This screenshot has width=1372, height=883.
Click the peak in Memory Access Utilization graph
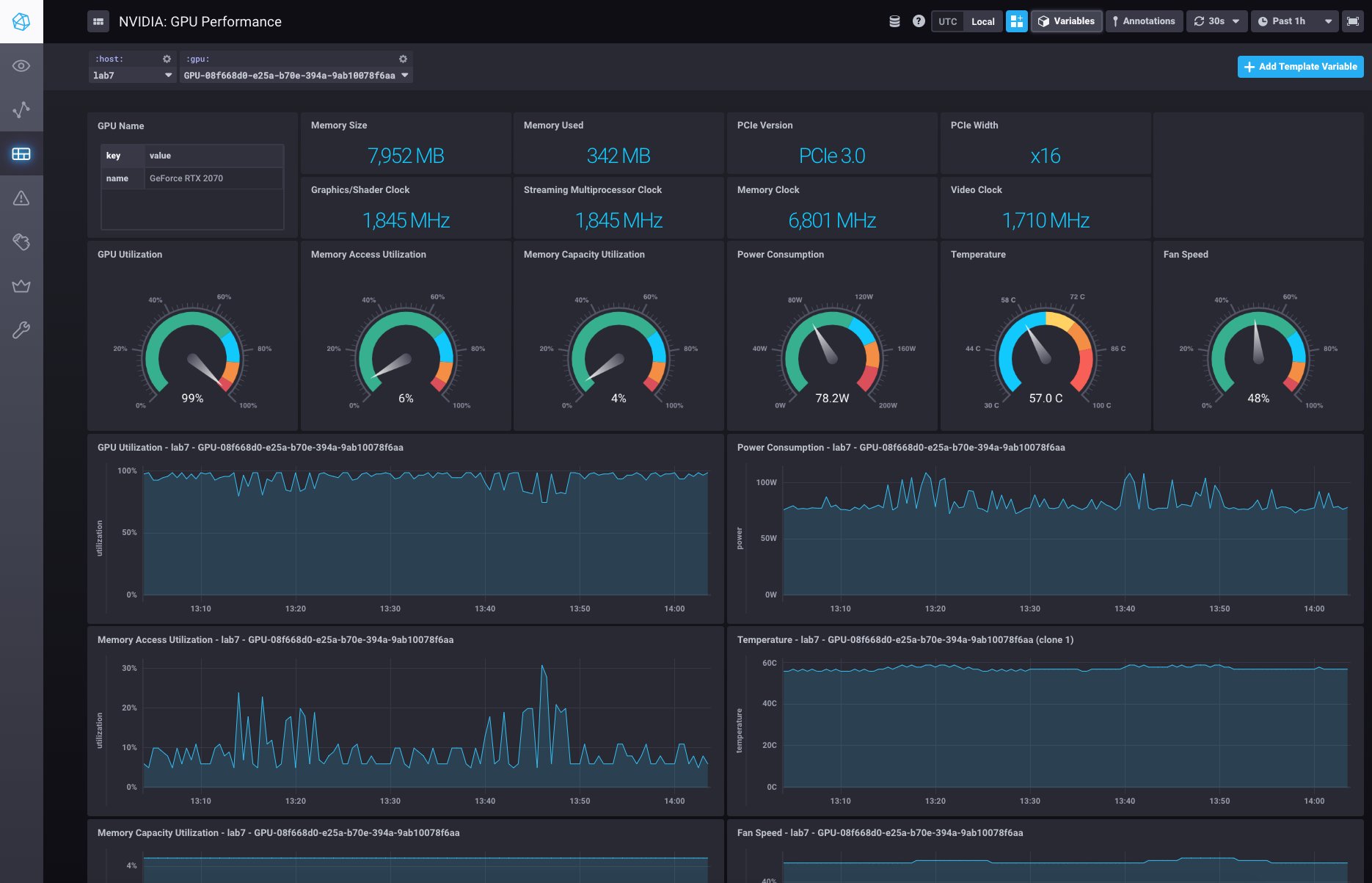pos(543,666)
